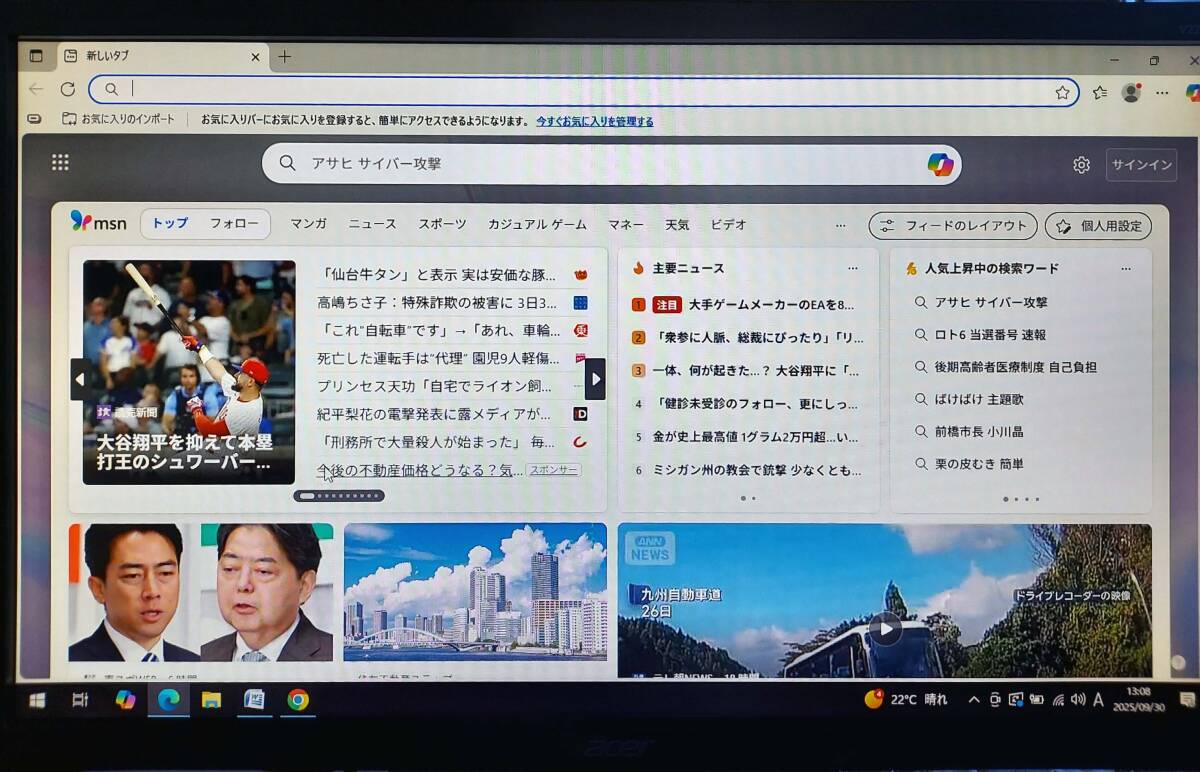Click the サインイン button
The width and height of the screenshot is (1200, 772).
click(x=1140, y=164)
